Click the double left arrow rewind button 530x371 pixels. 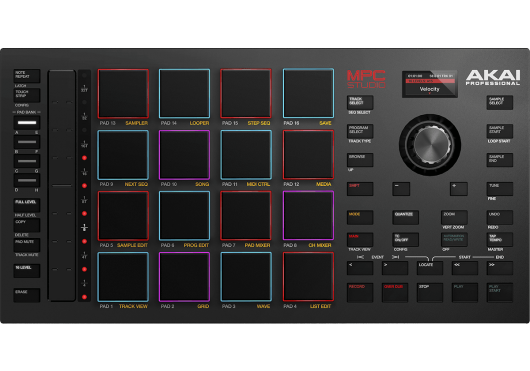coord(465,268)
